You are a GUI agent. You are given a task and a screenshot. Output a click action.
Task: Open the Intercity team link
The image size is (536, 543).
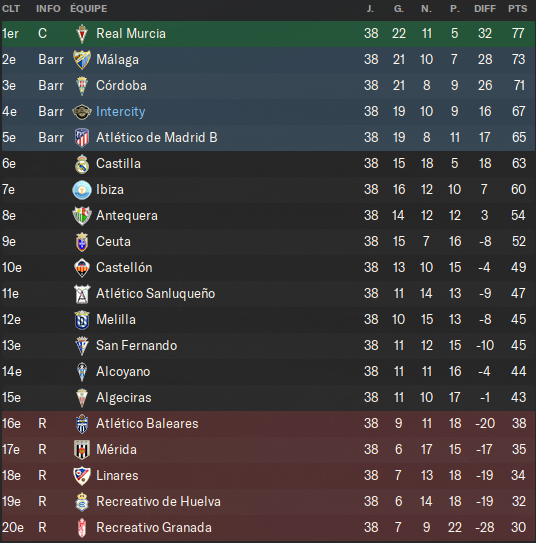tap(120, 112)
